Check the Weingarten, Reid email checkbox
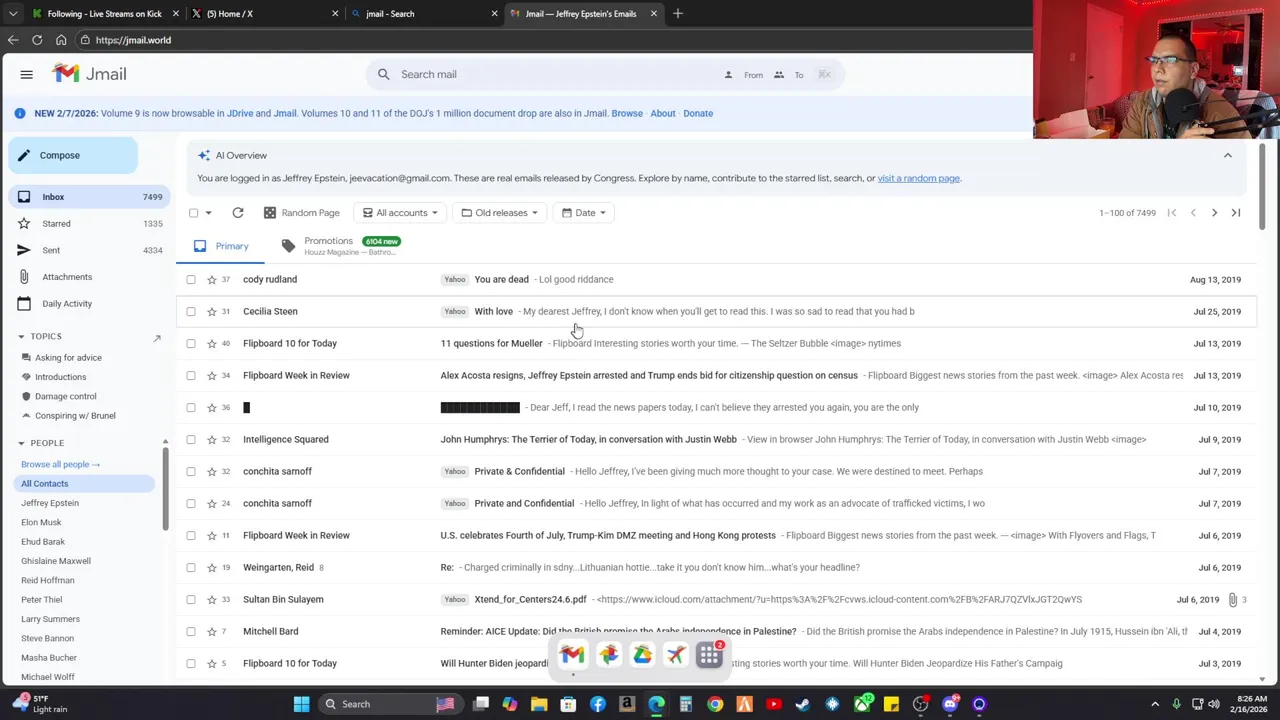 point(191,568)
